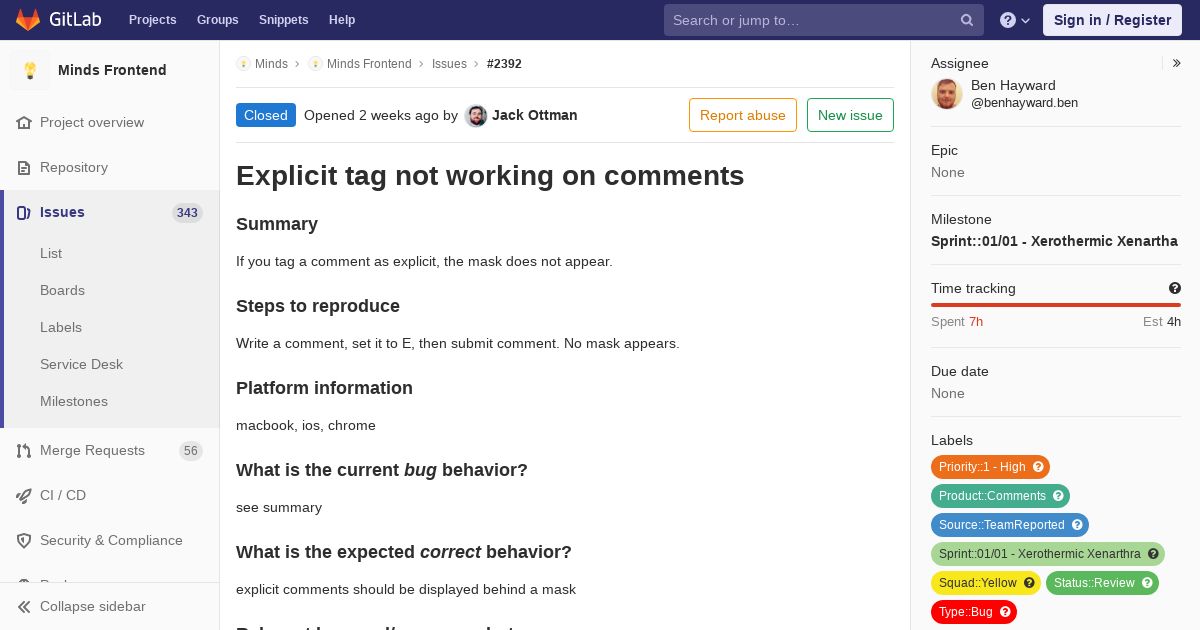Open Merge Requests in sidebar

pyautogui.click(x=92, y=450)
